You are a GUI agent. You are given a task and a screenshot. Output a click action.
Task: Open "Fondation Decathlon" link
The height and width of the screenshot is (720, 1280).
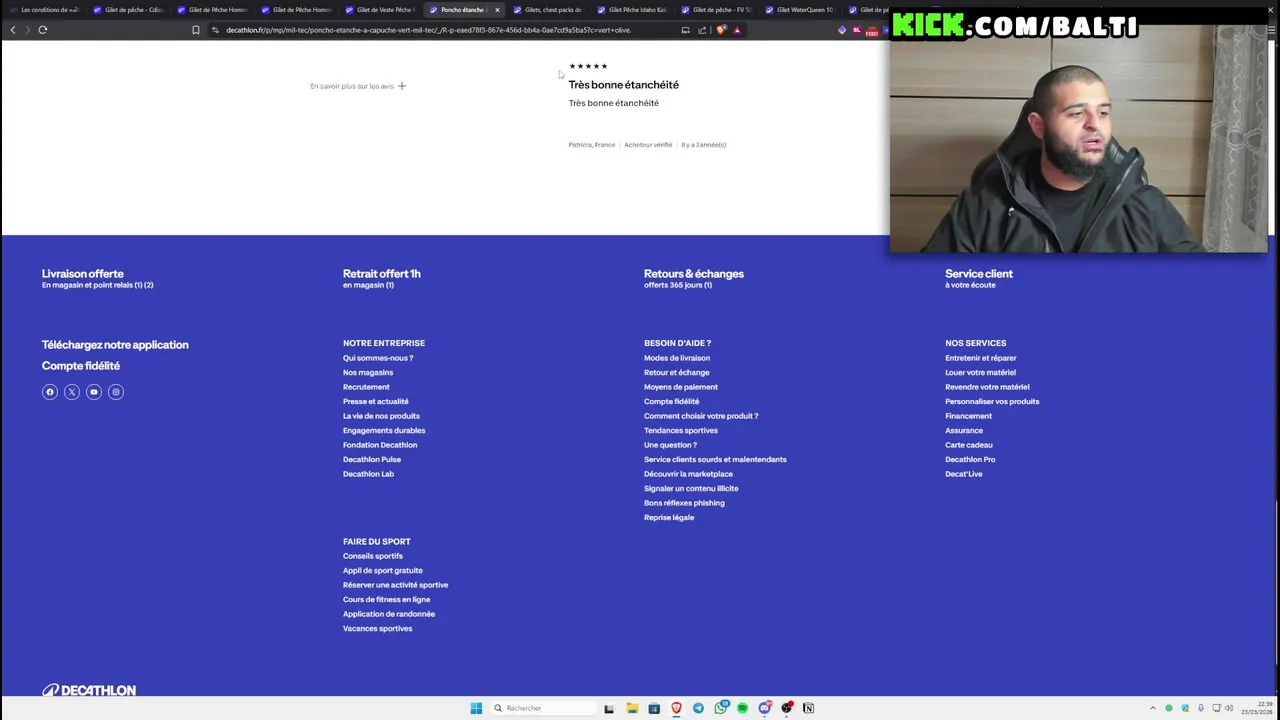pyautogui.click(x=380, y=445)
